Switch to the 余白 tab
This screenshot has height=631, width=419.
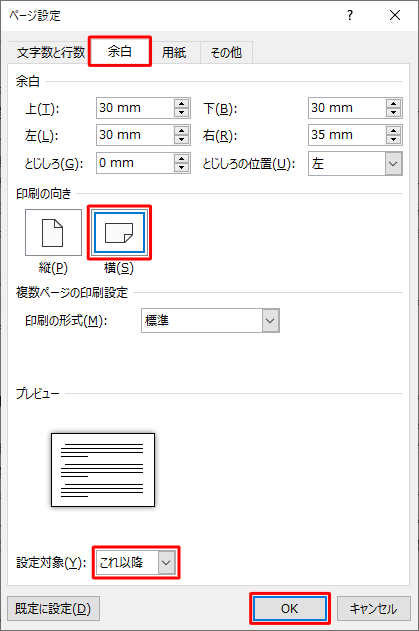[120, 52]
